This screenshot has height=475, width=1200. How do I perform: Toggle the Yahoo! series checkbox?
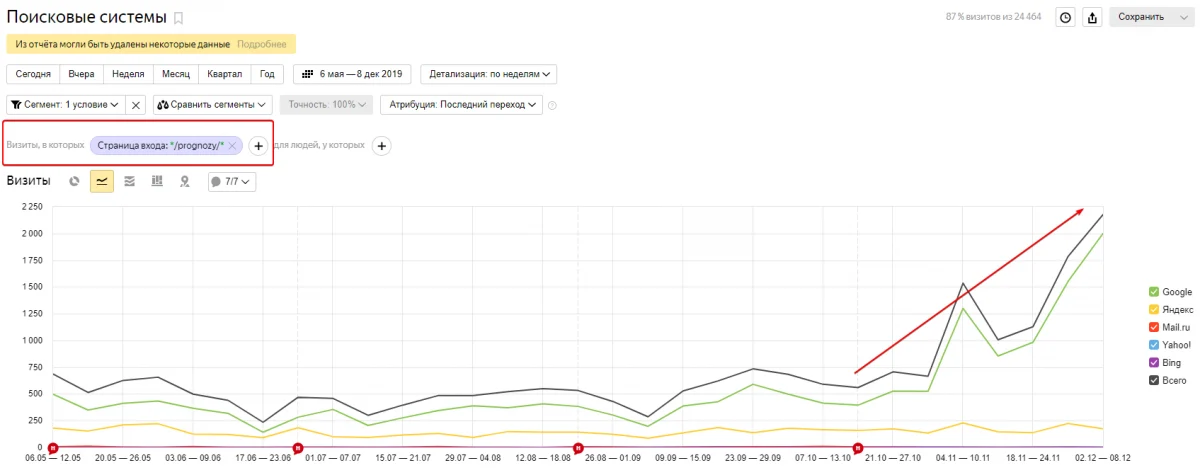pyautogui.click(x=1154, y=345)
